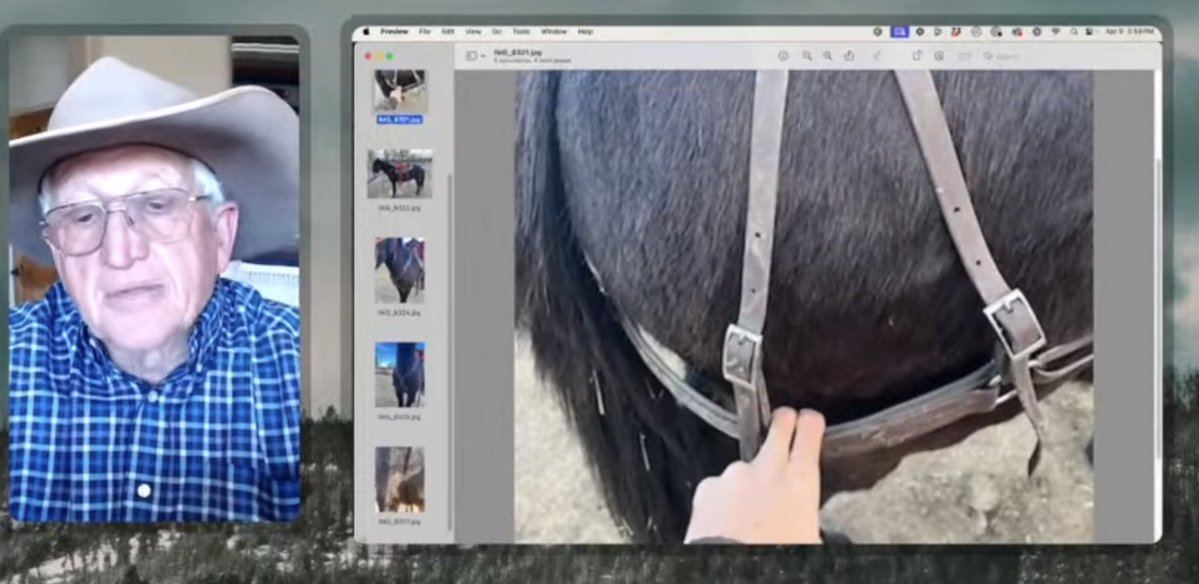
Task: Click the blue highlighted screen-sharing menu bar icon
Action: pyautogui.click(x=900, y=31)
